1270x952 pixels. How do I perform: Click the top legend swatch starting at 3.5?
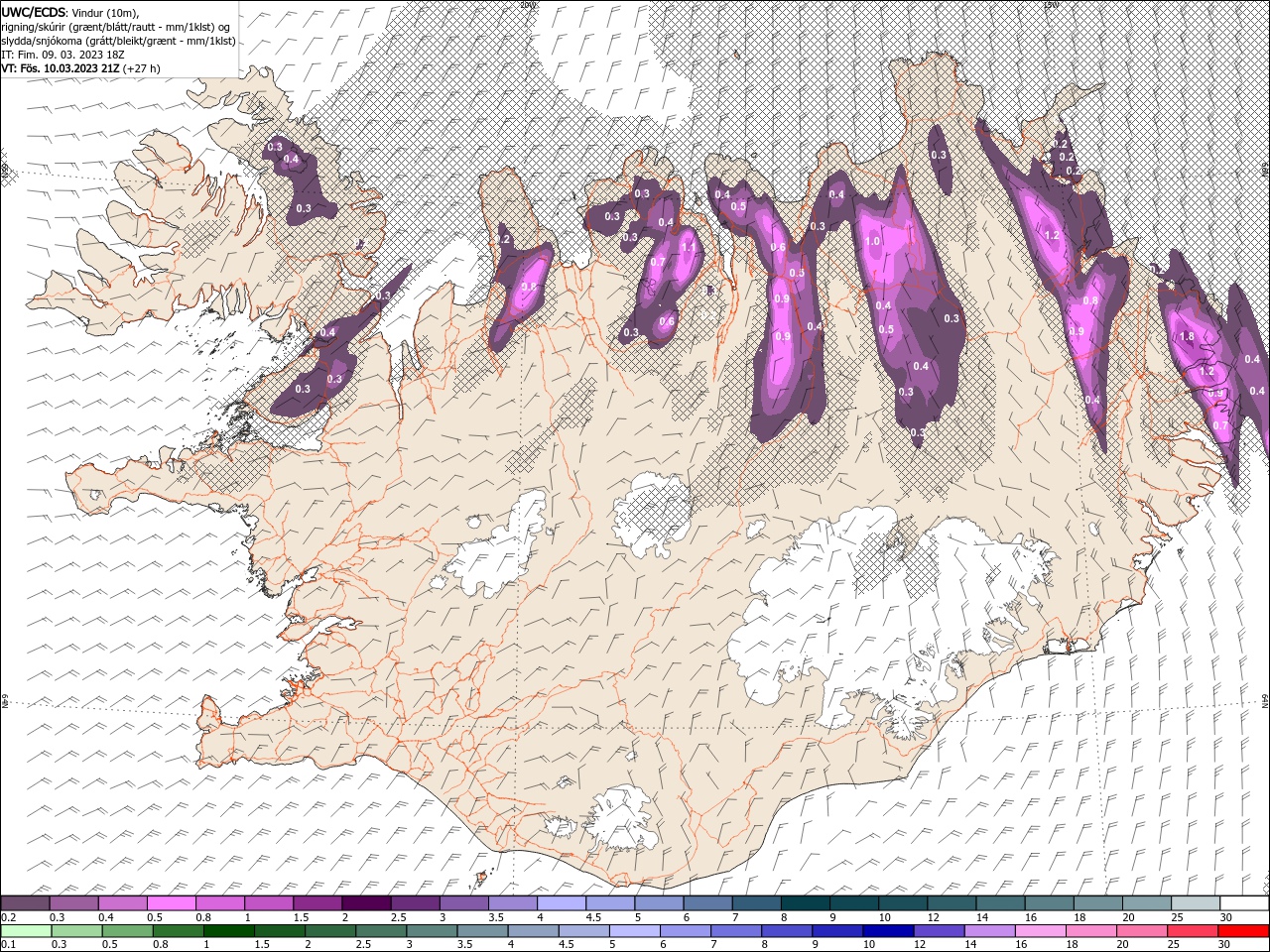click(512, 903)
